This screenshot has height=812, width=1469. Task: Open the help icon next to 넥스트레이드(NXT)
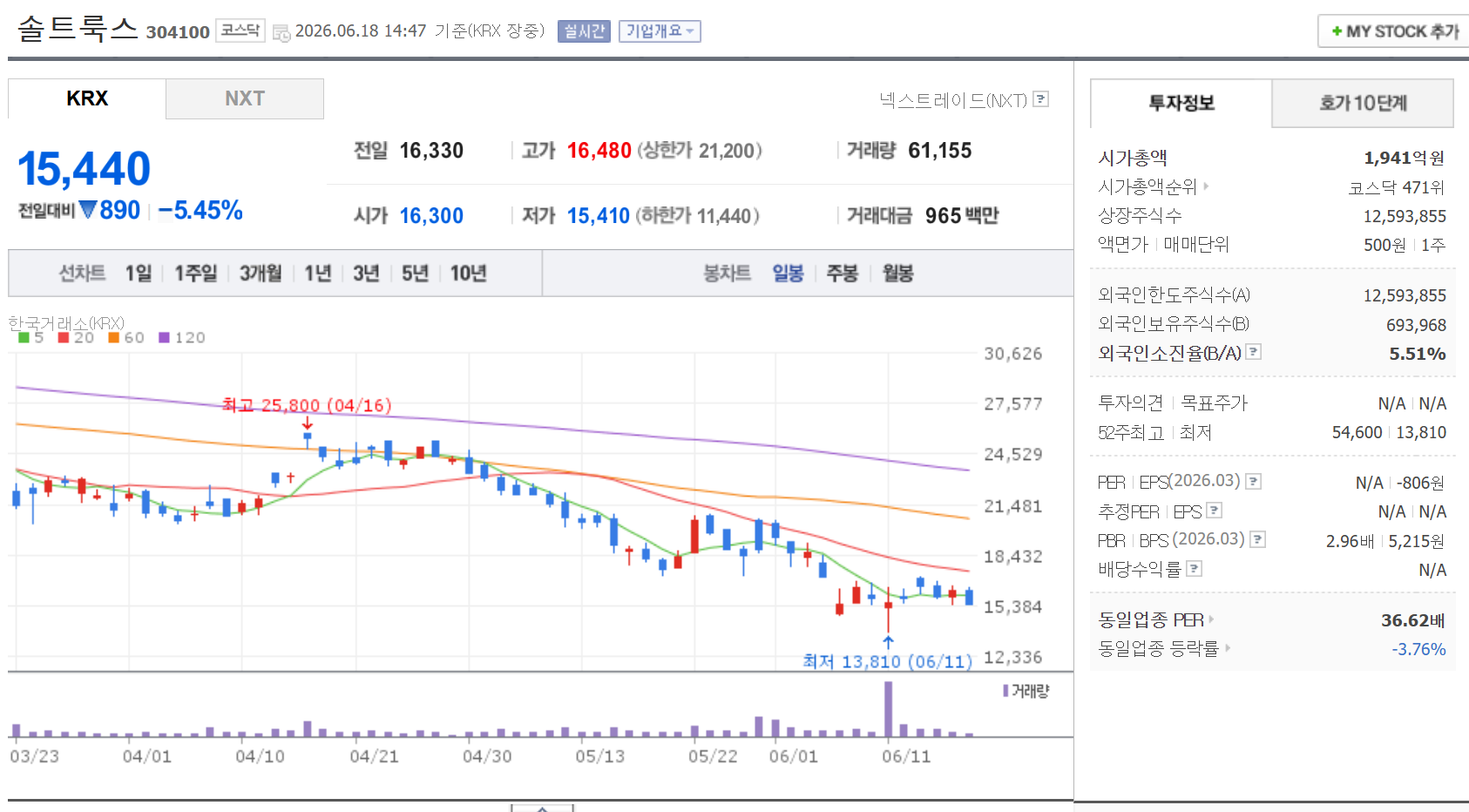1040,99
